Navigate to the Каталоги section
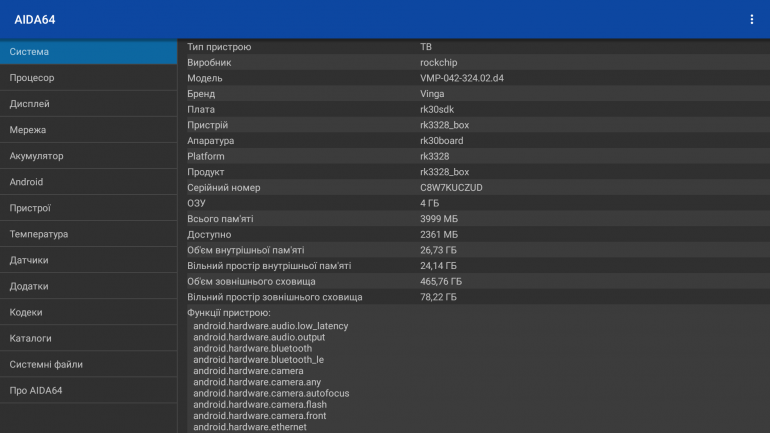This screenshot has height=433, width=770. 88,338
